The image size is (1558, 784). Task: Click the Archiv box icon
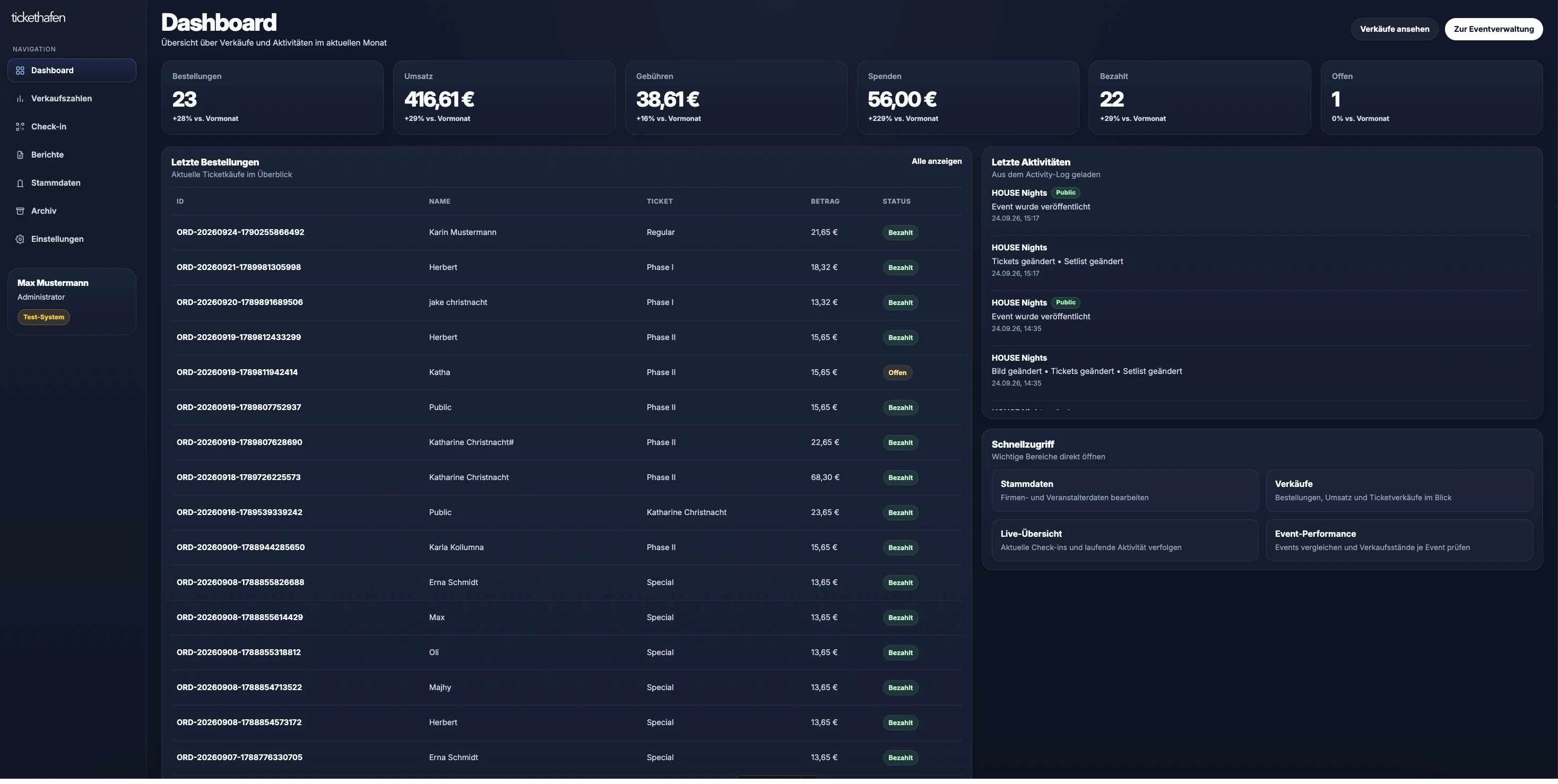click(x=20, y=212)
